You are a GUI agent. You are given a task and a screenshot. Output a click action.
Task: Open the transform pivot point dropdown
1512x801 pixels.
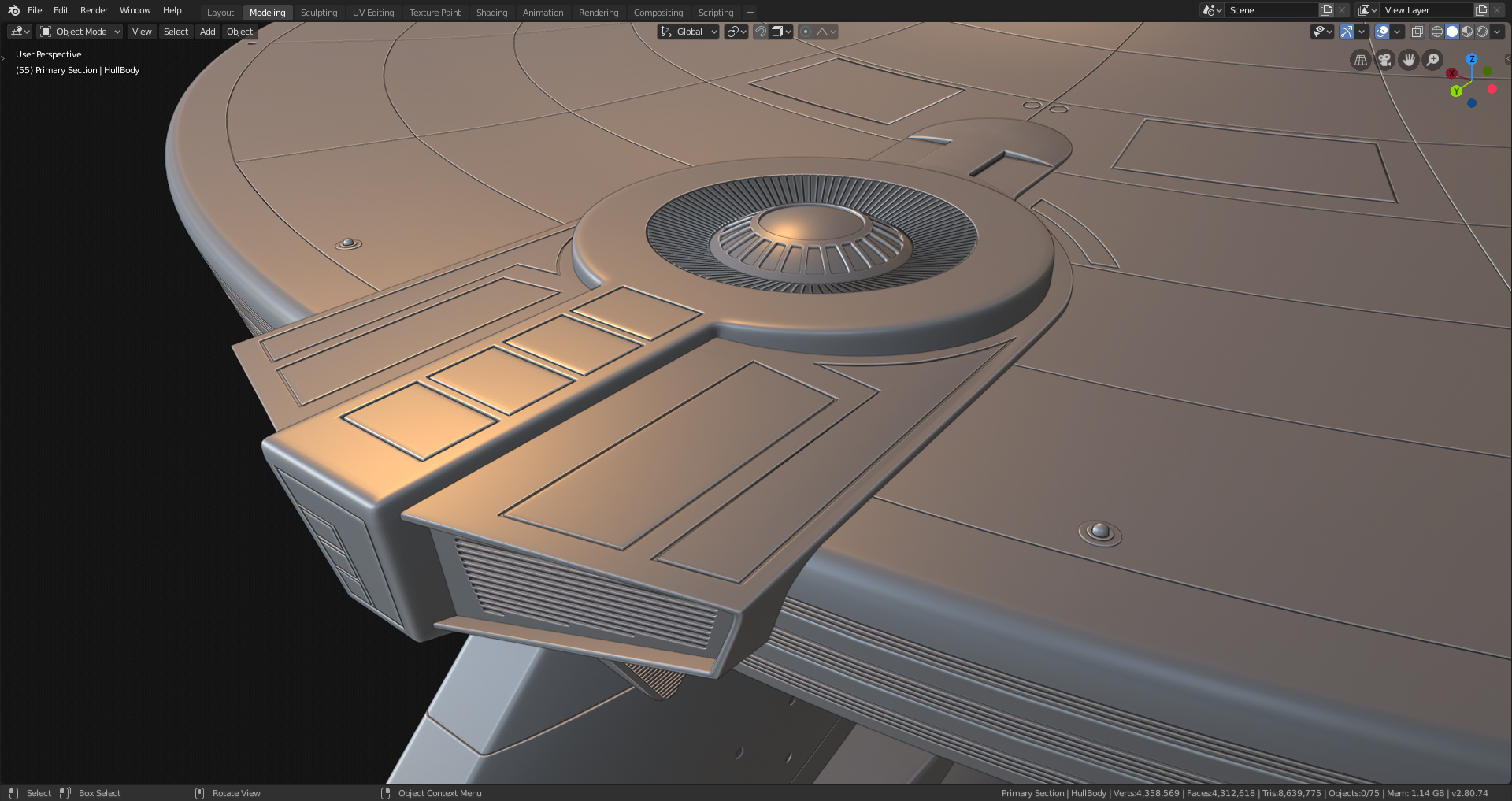pos(736,32)
